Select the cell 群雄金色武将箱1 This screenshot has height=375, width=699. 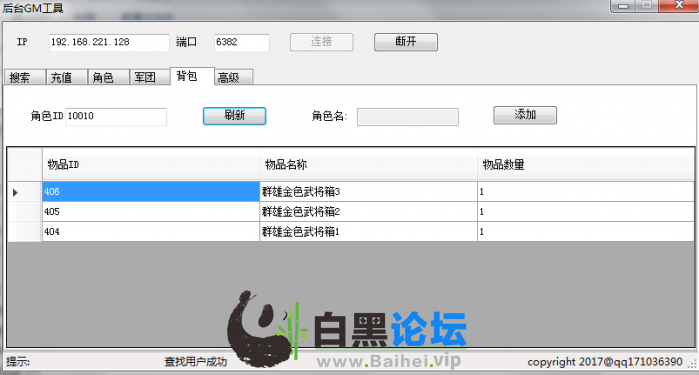click(368, 232)
